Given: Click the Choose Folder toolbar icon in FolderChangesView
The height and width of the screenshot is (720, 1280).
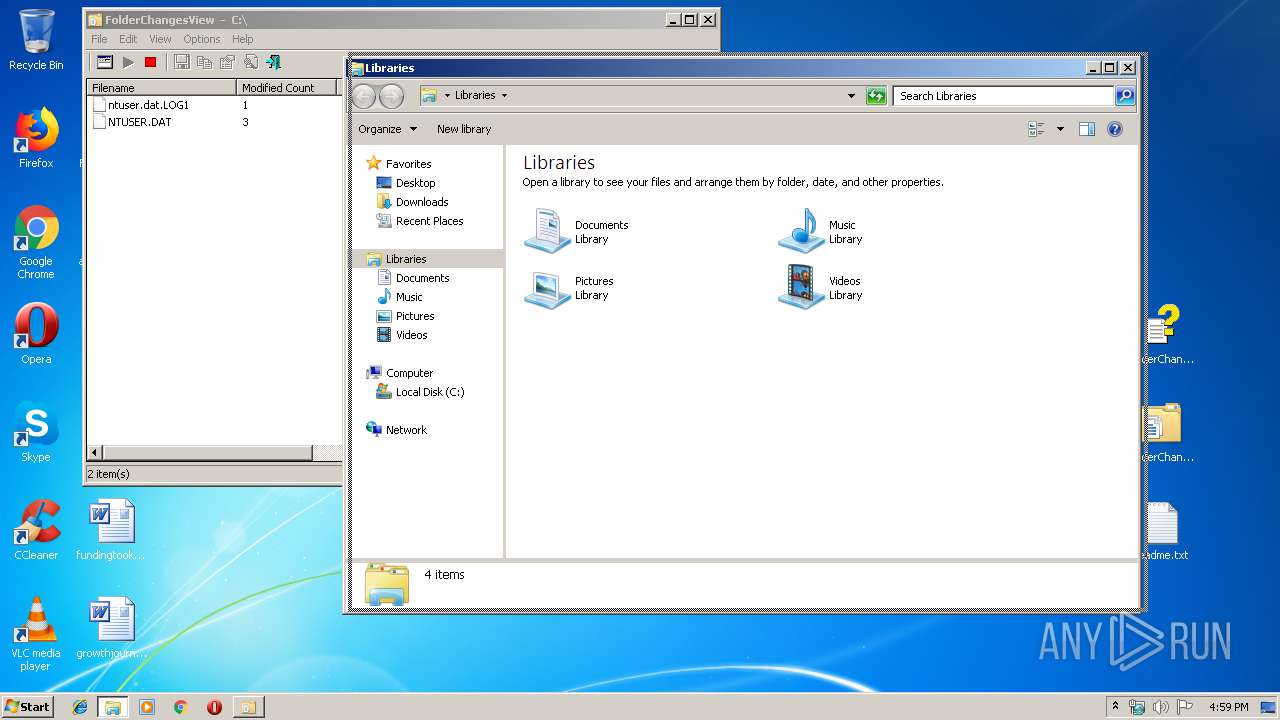Looking at the screenshot, I should point(104,62).
